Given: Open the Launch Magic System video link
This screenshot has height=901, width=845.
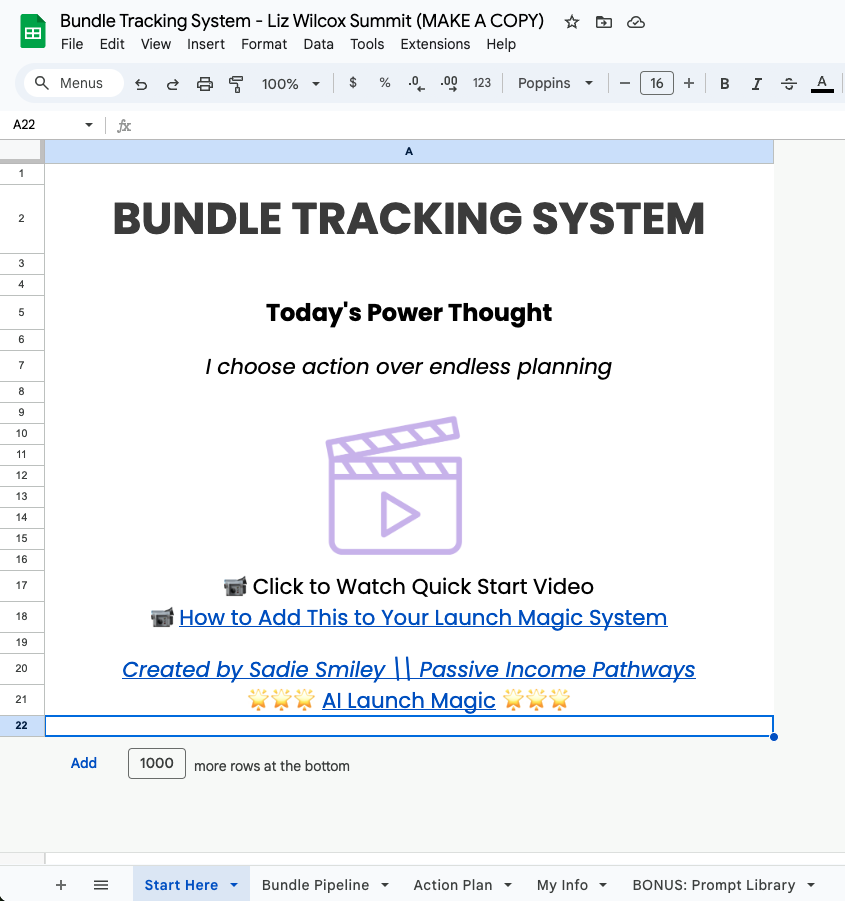Looking at the screenshot, I should point(423,617).
